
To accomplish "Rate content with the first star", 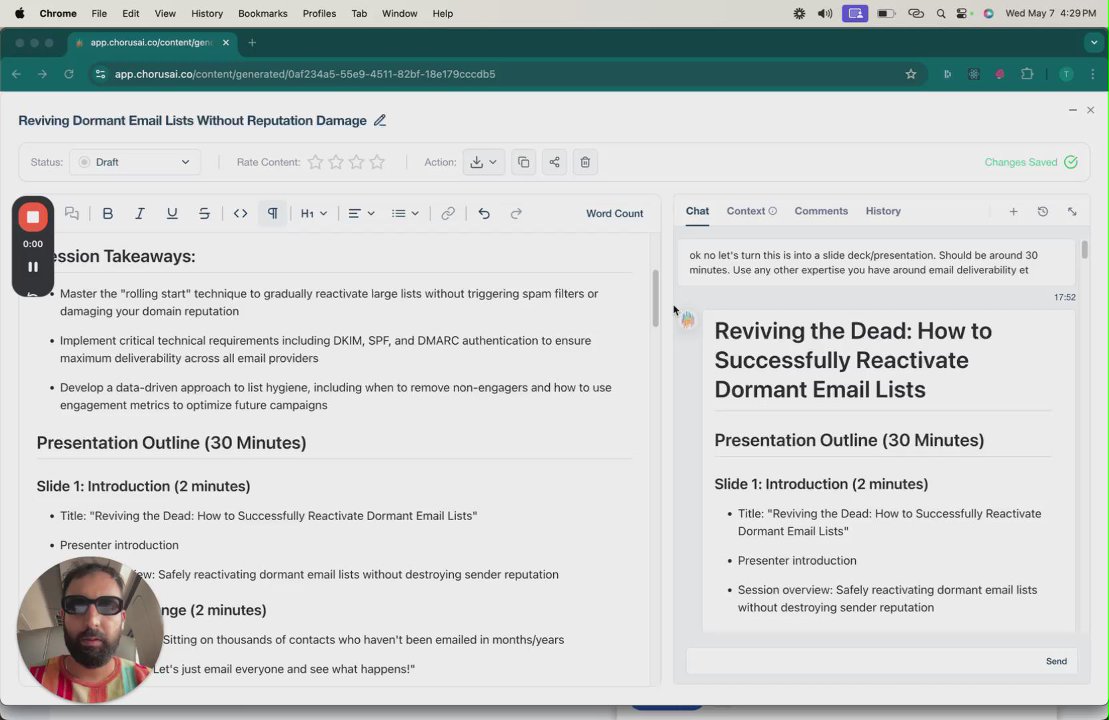I will point(315,162).
